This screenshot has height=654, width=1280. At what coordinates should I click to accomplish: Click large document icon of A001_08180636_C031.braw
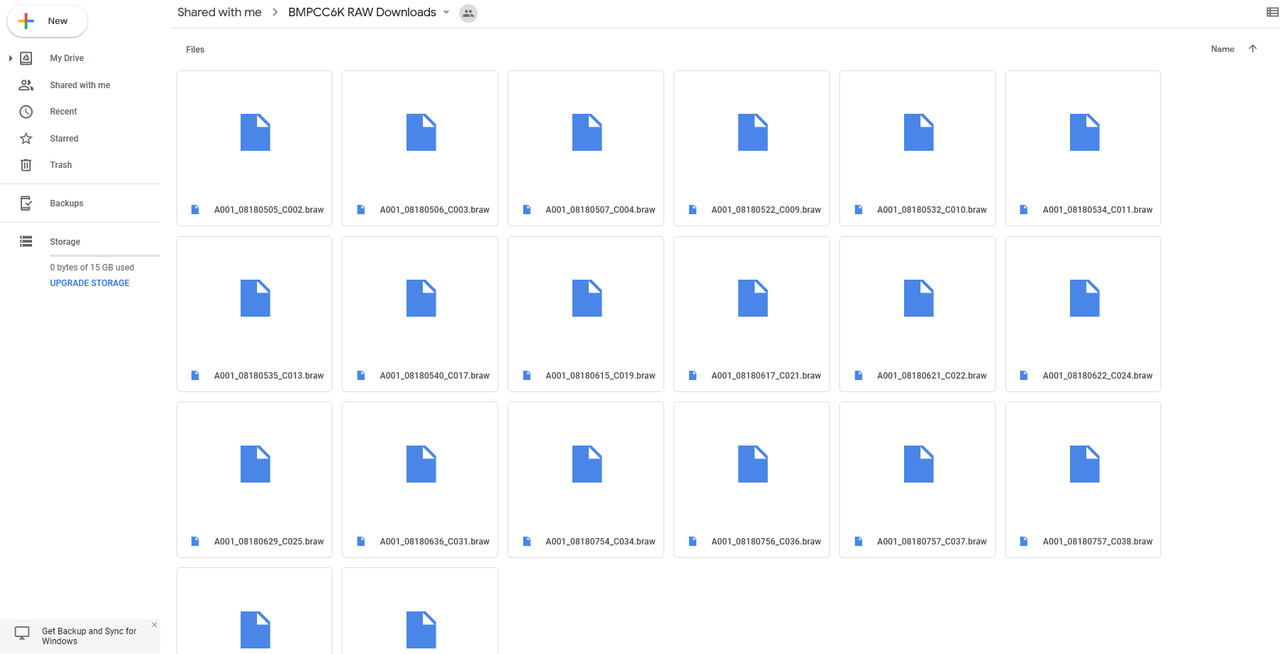tap(421, 465)
